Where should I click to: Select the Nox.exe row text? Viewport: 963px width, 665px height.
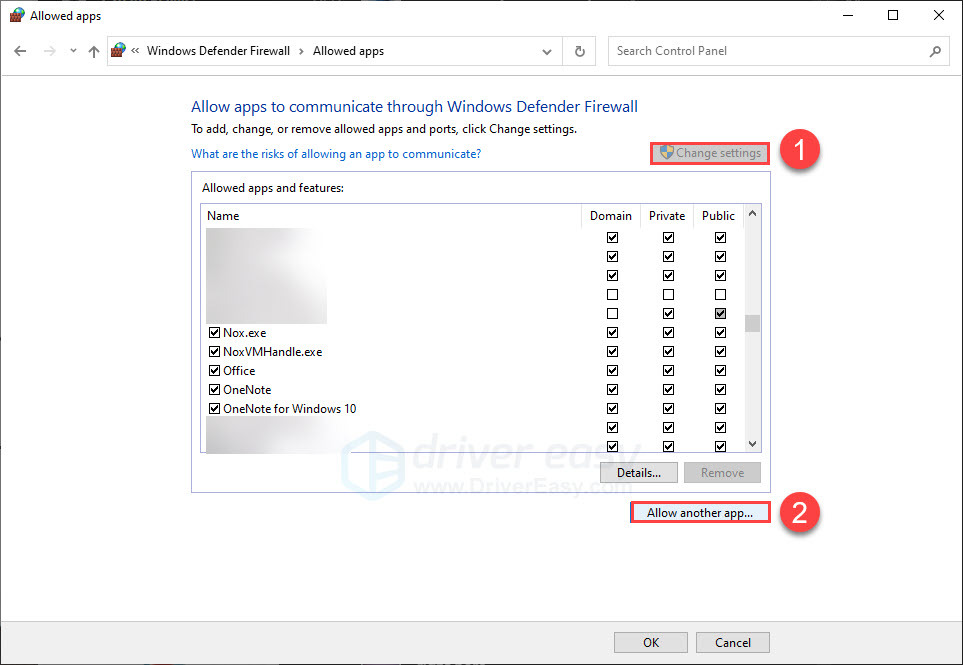point(244,333)
